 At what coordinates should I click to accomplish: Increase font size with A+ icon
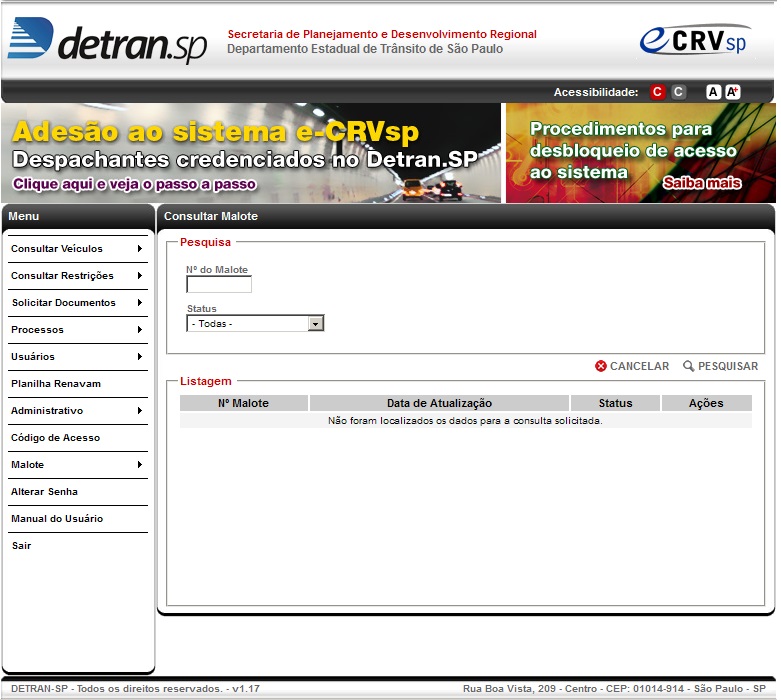coord(733,92)
